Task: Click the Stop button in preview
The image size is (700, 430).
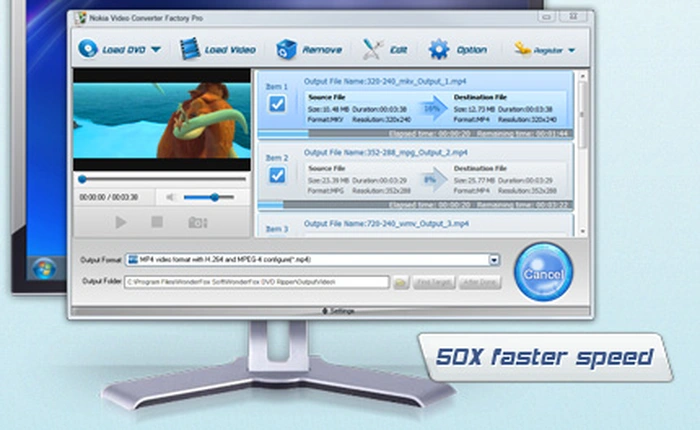Action: (157, 221)
